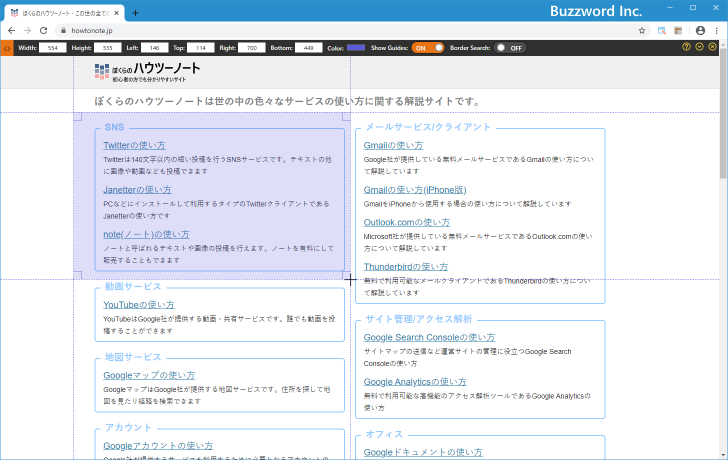Close the howtonote browser tab
Viewport: 728px width, 460px height.
[117, 13]
